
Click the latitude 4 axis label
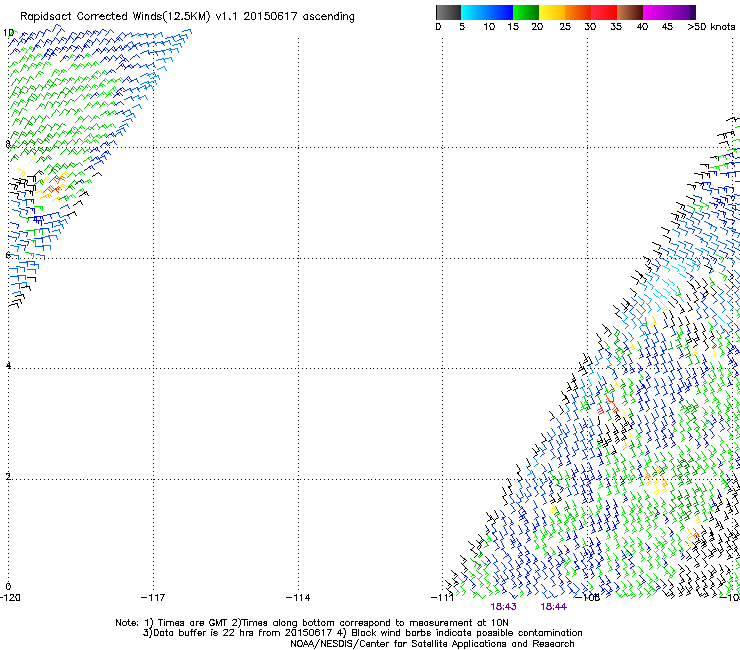coord(8,365)
